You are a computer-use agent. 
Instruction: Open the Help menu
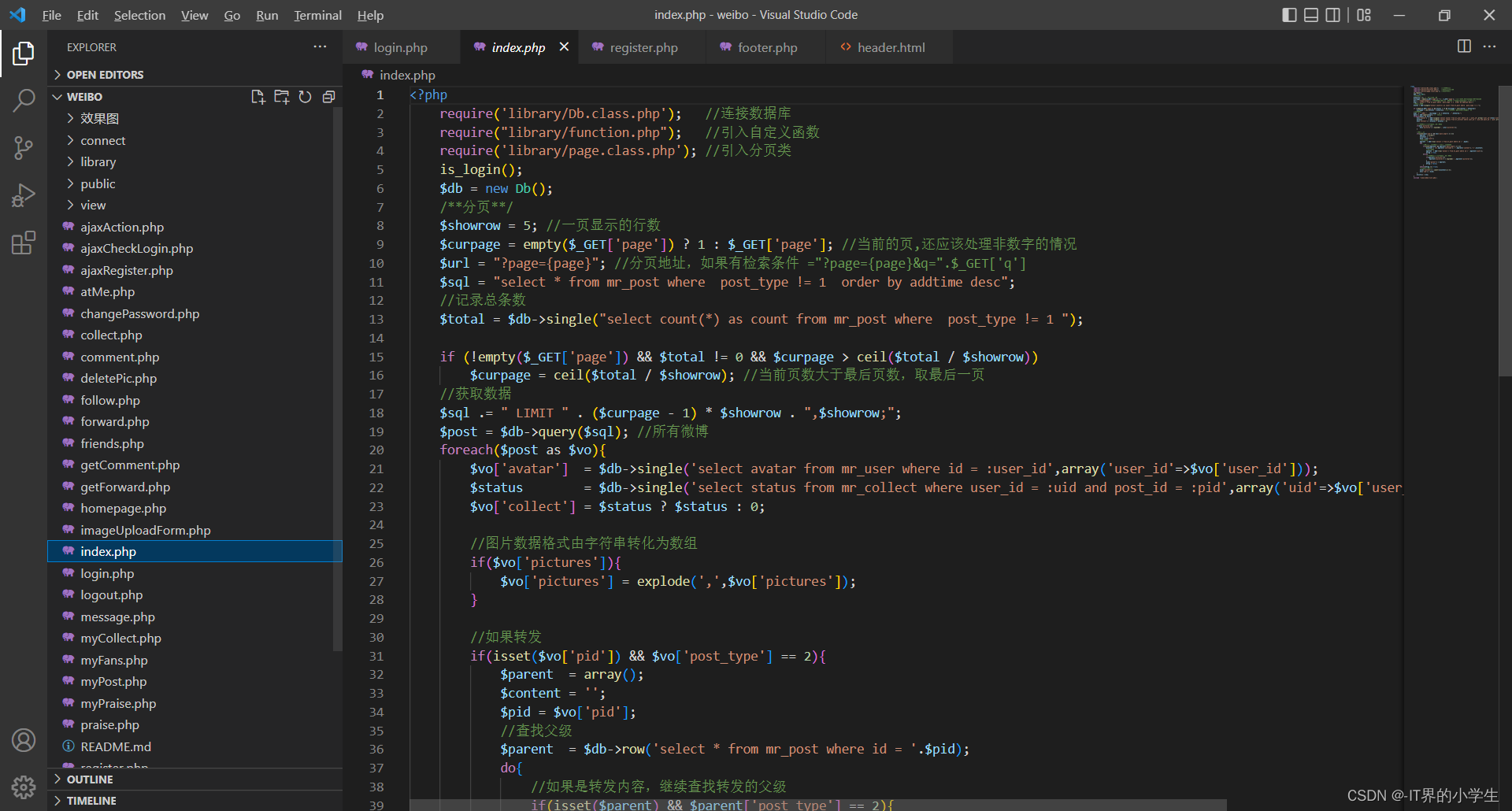click(x=370, y=15)
